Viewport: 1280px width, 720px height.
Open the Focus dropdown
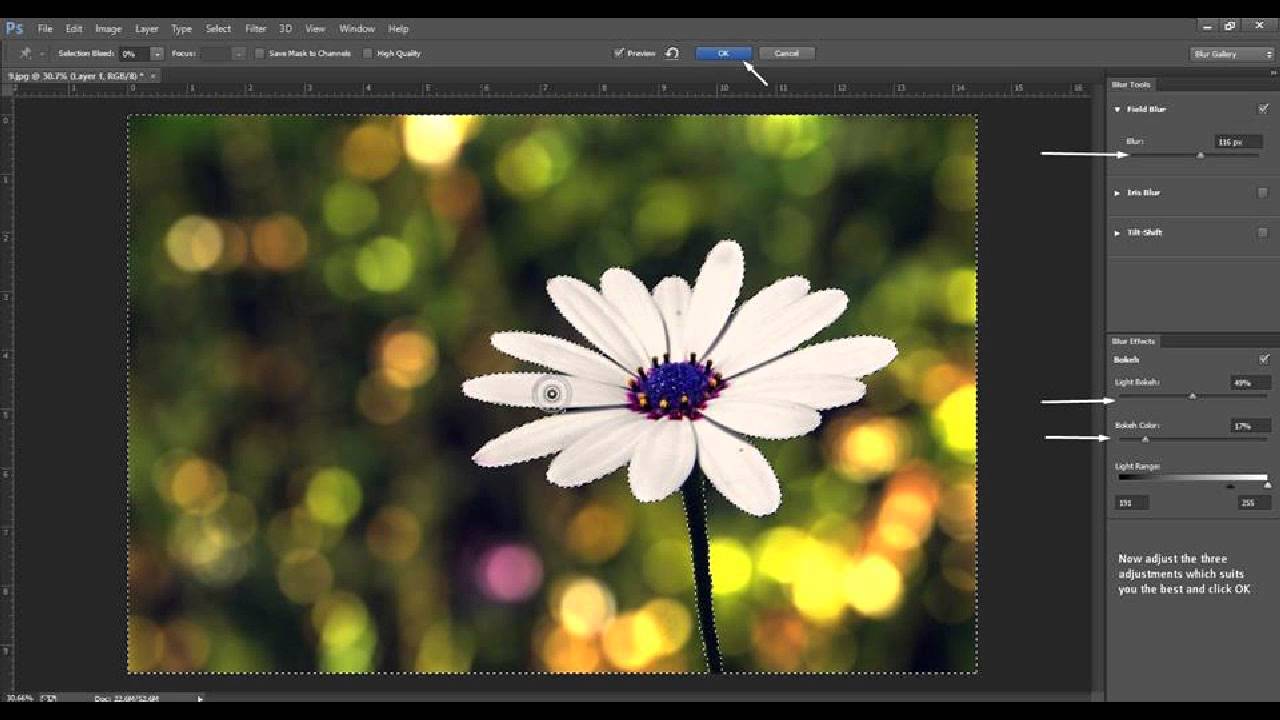[x=237, y=53]
